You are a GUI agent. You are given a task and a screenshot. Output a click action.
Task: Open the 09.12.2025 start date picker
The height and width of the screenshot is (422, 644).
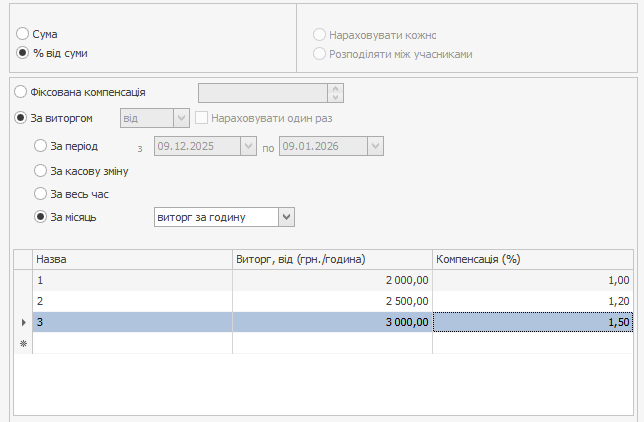(x=247, y=146)
